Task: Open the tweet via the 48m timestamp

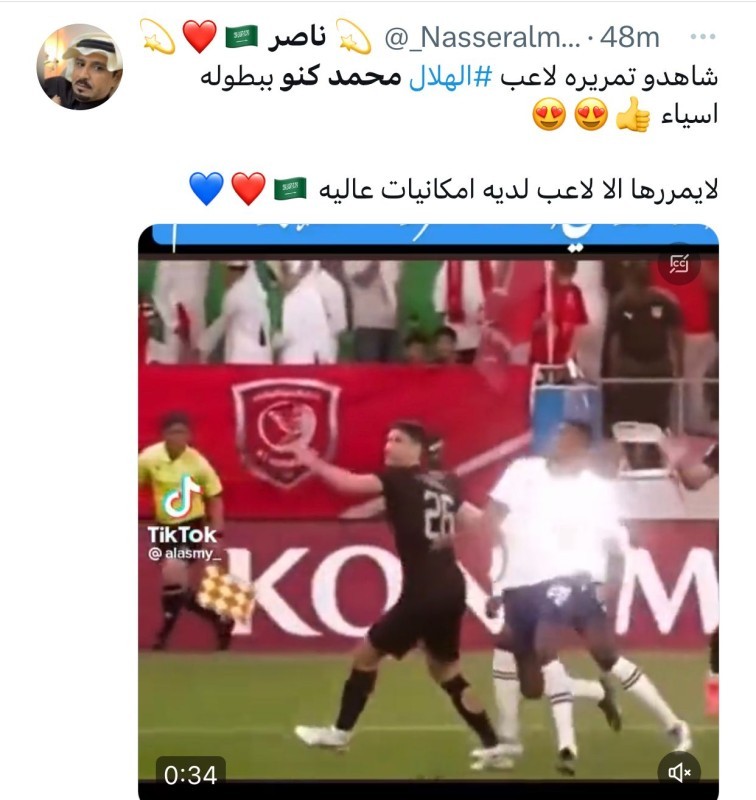Action: point(629,37)
